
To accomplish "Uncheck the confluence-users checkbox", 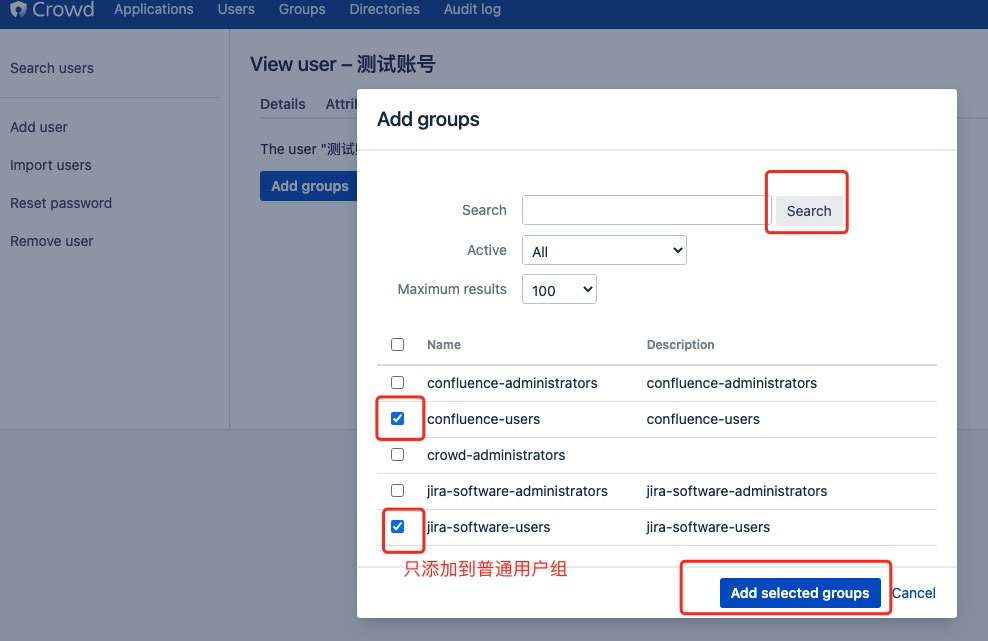I will pos(398,419).
